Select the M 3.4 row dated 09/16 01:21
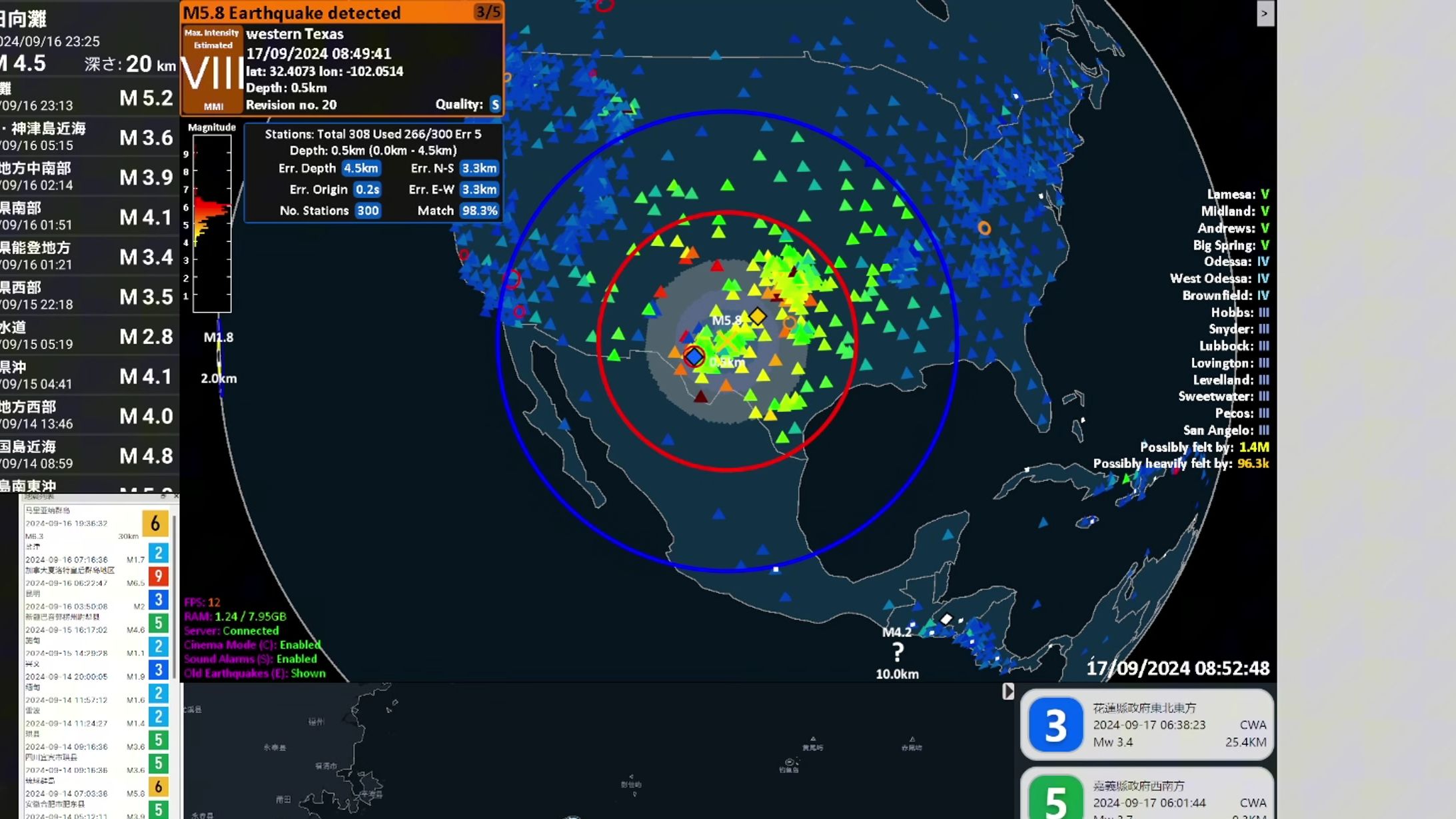The height and width of the screenshot is (819, 1456). tap(89, 256)
